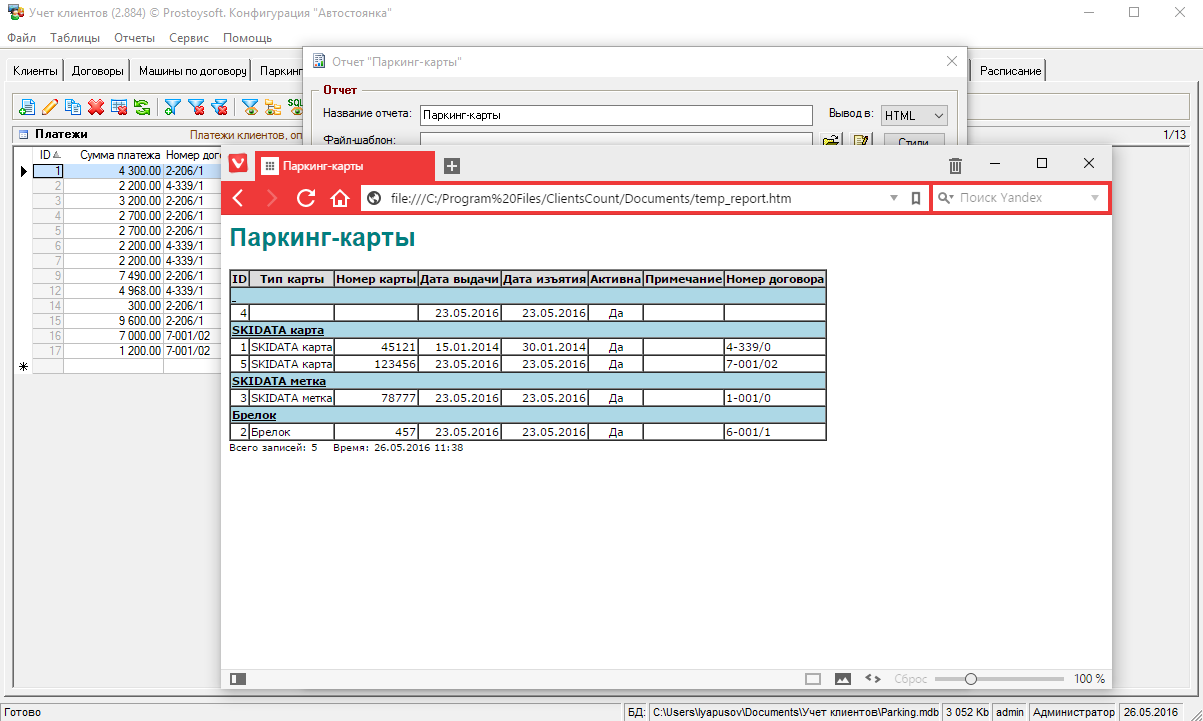Reload the page in the browser
The width and height of the screenshot is (1203, 721).
click(307, 198)
